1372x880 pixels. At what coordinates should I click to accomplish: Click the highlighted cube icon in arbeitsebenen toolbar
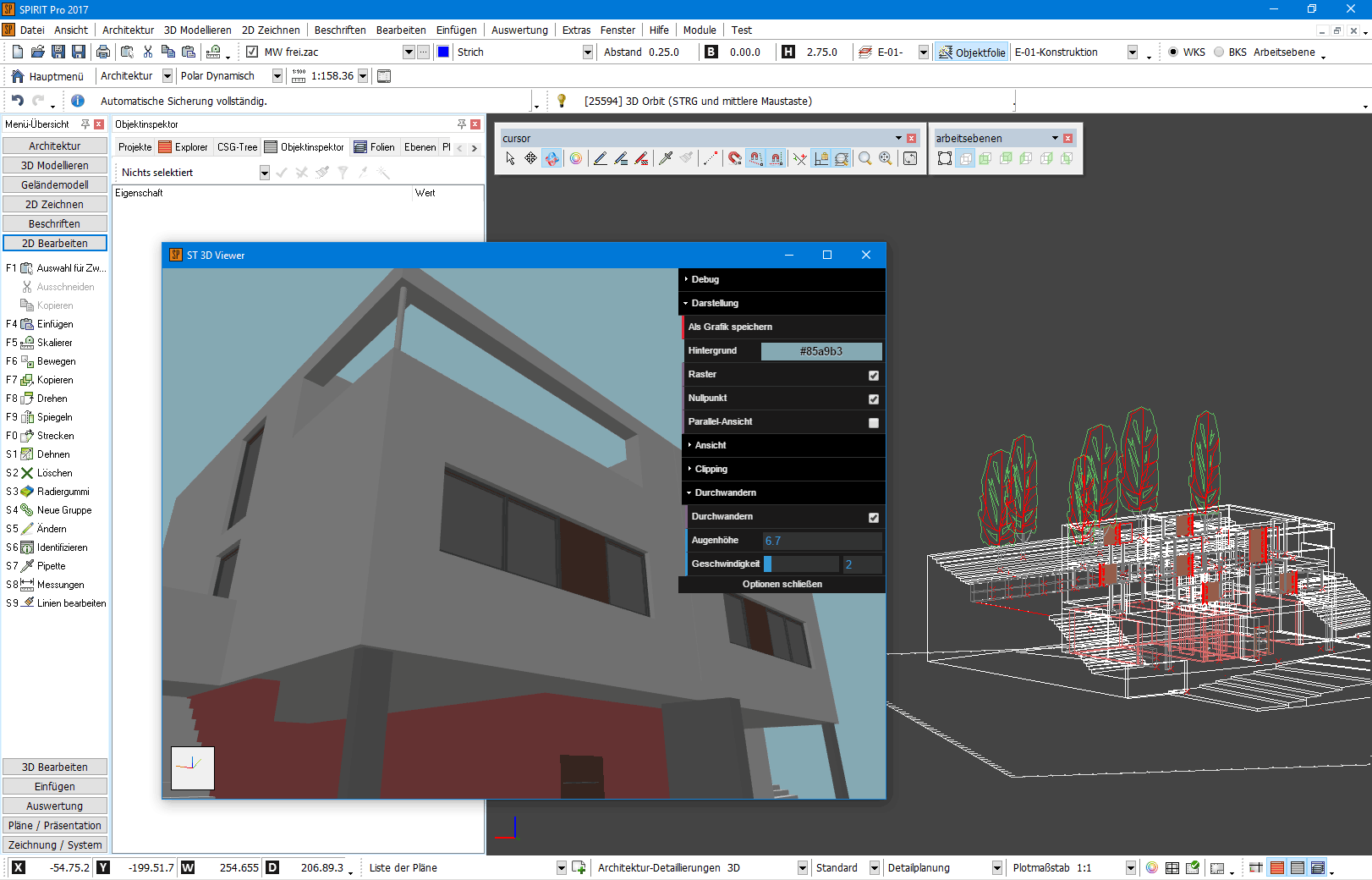point(965,158)
